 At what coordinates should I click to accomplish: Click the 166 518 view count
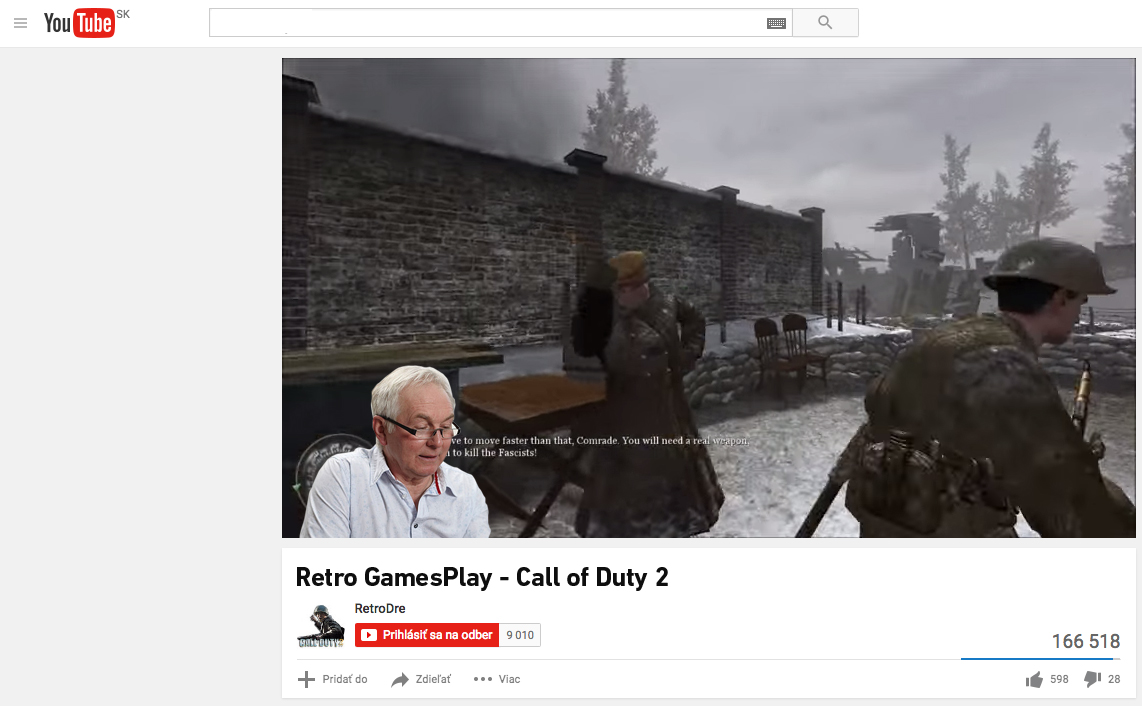1085,641
